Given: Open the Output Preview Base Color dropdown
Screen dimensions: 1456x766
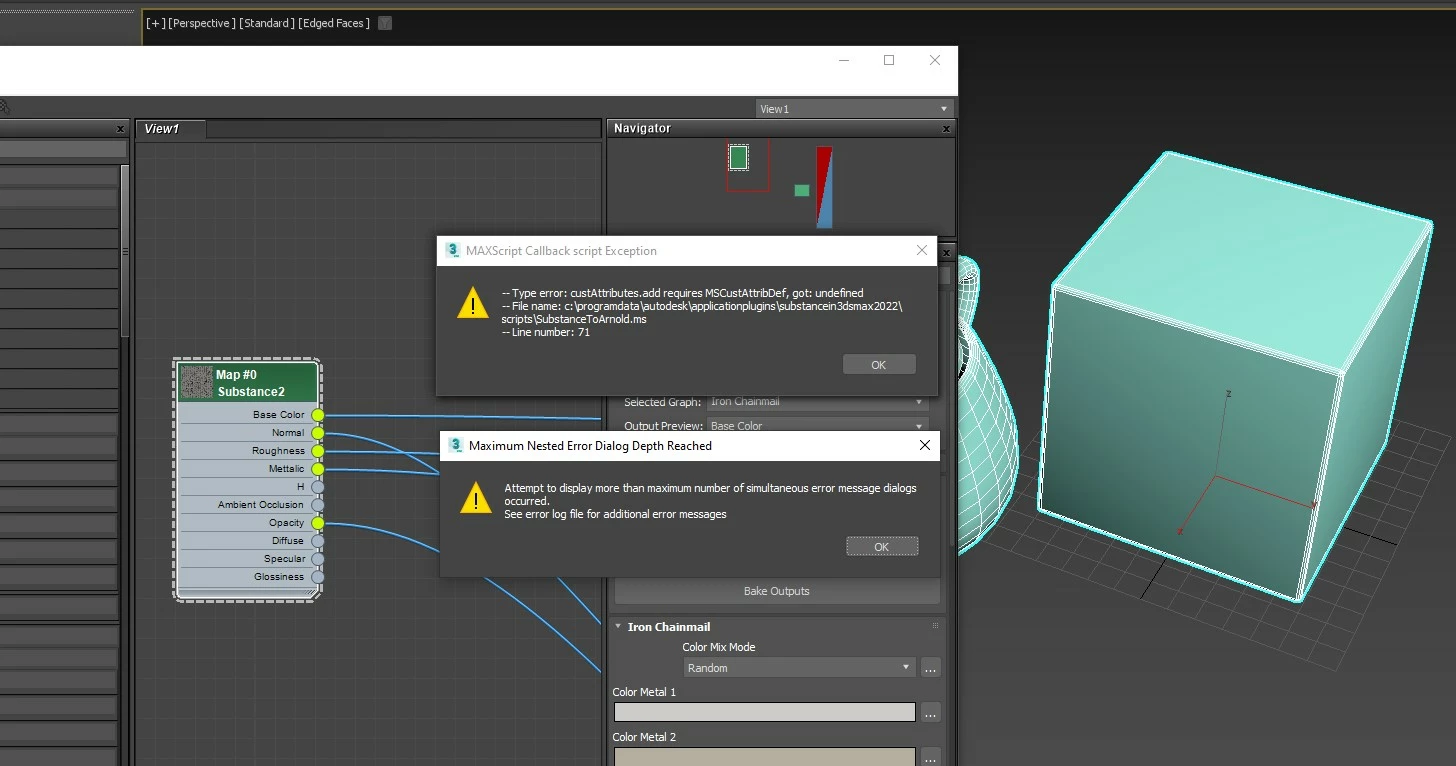Looking at the screenshot, I should pos(818,426).
